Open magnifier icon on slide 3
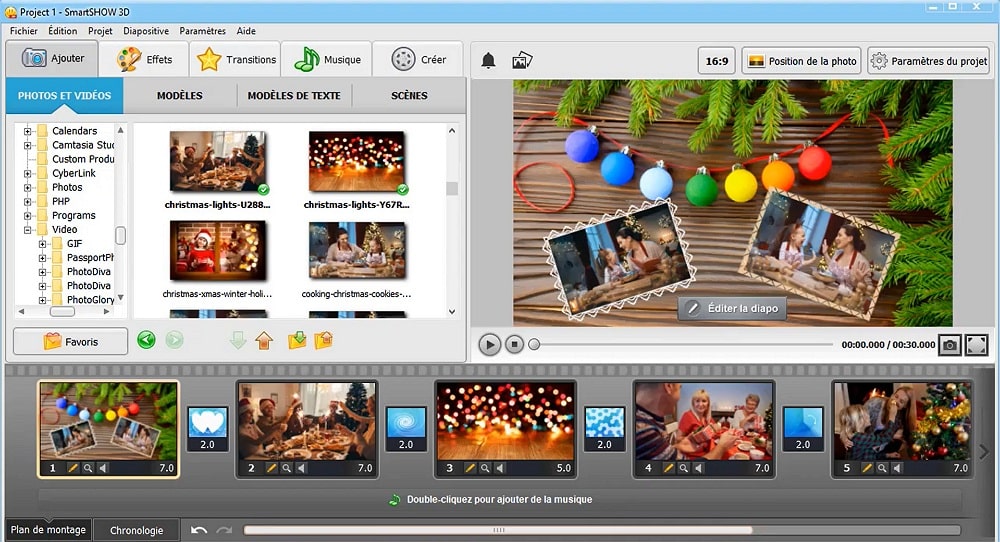The image size is (1000, 542). point(485,468)
